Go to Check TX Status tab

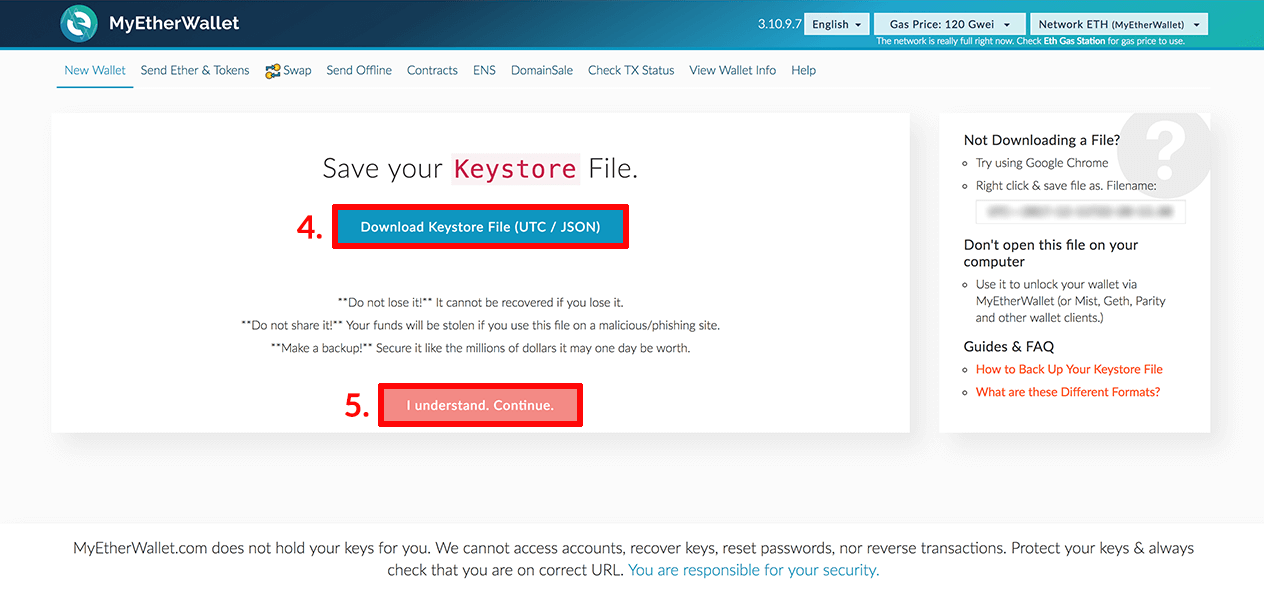[x=631, y=70]
